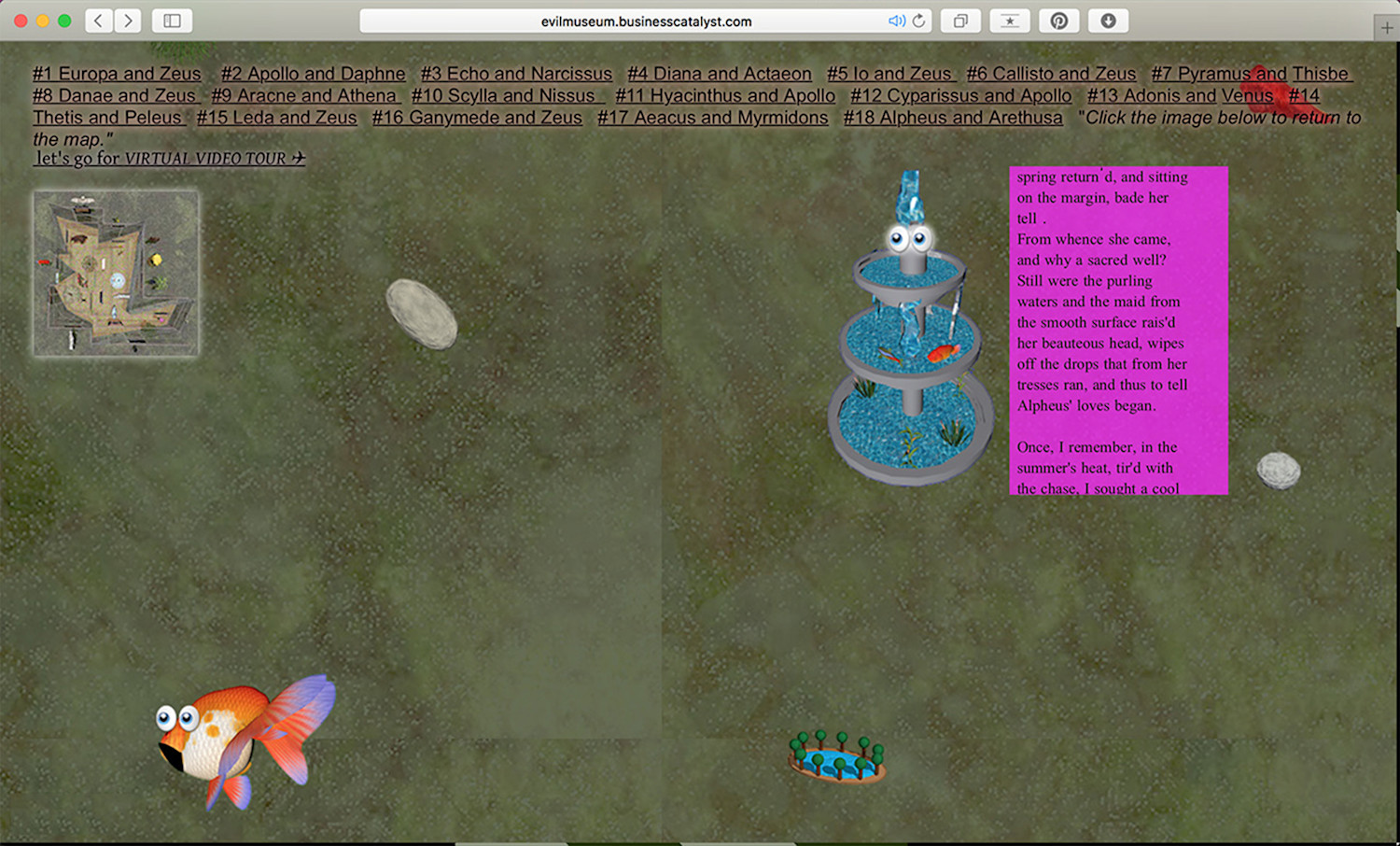This screenshot has width=1400, height=846.
Task: Open the tab overview button
Action: (x=960, y=21)
